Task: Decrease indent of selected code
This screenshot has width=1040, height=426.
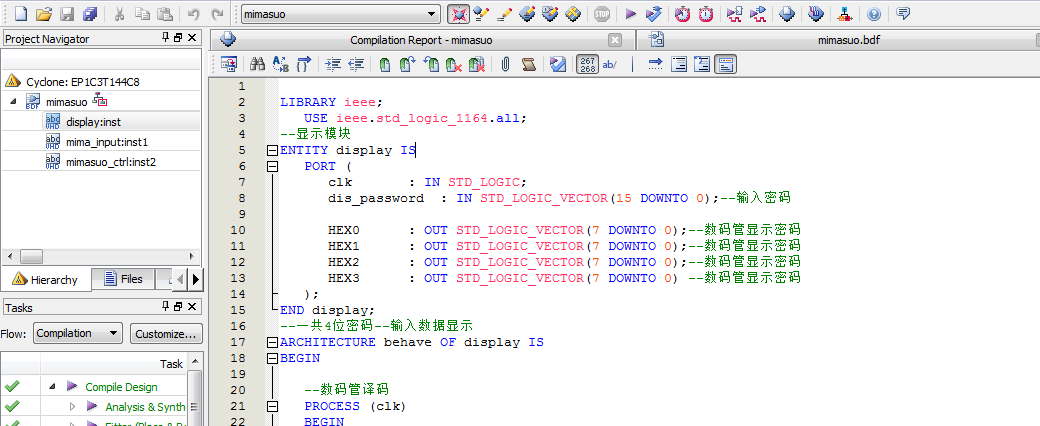Action: click(356, 64)
